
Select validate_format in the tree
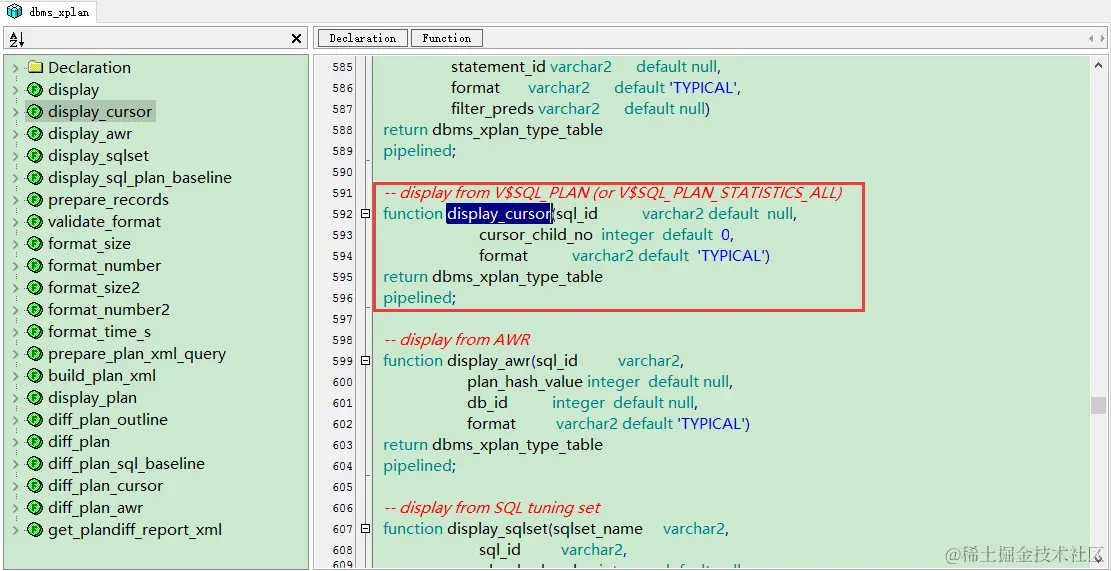click(104, 222)
